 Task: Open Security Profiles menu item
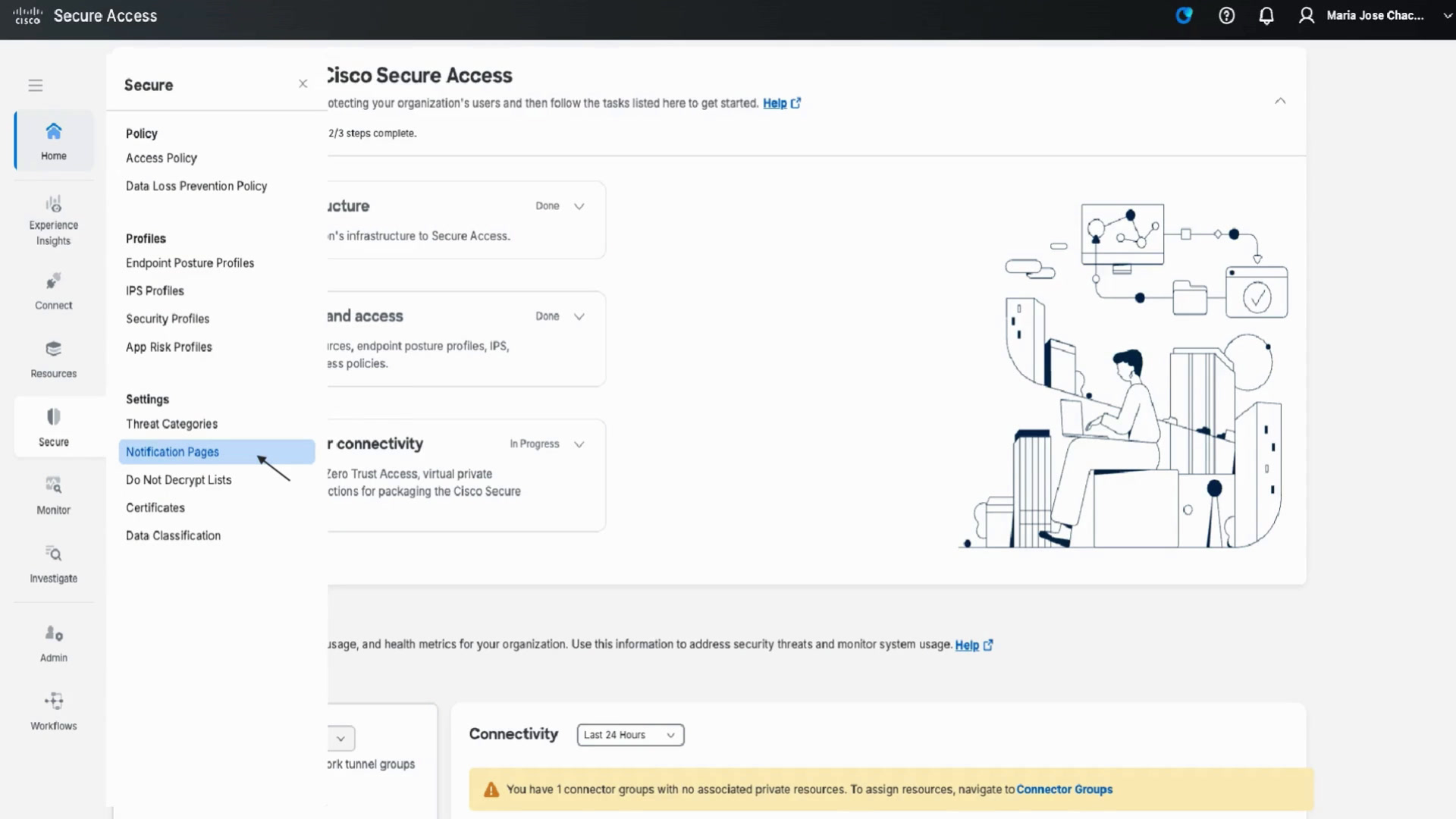pos(168,319)
